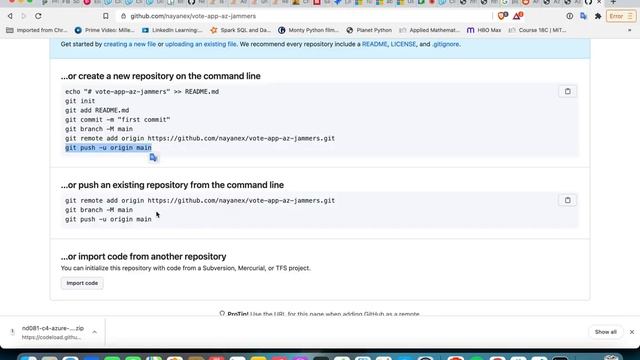The image size is (640, 360).
Task: Bookmark this page using the bookmark icon
Action: tap(106, 16)
